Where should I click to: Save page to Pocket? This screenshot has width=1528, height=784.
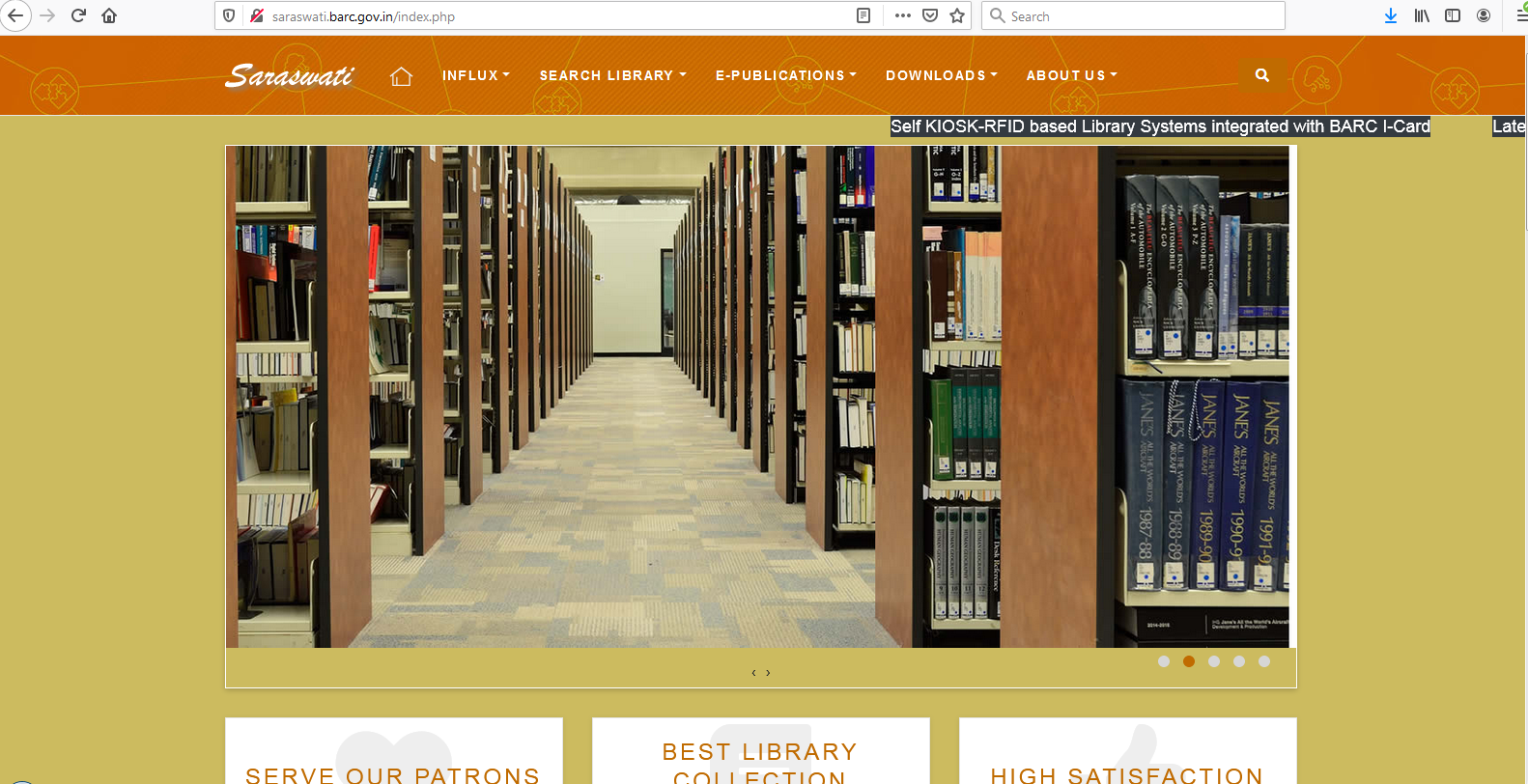coord(930,15)
